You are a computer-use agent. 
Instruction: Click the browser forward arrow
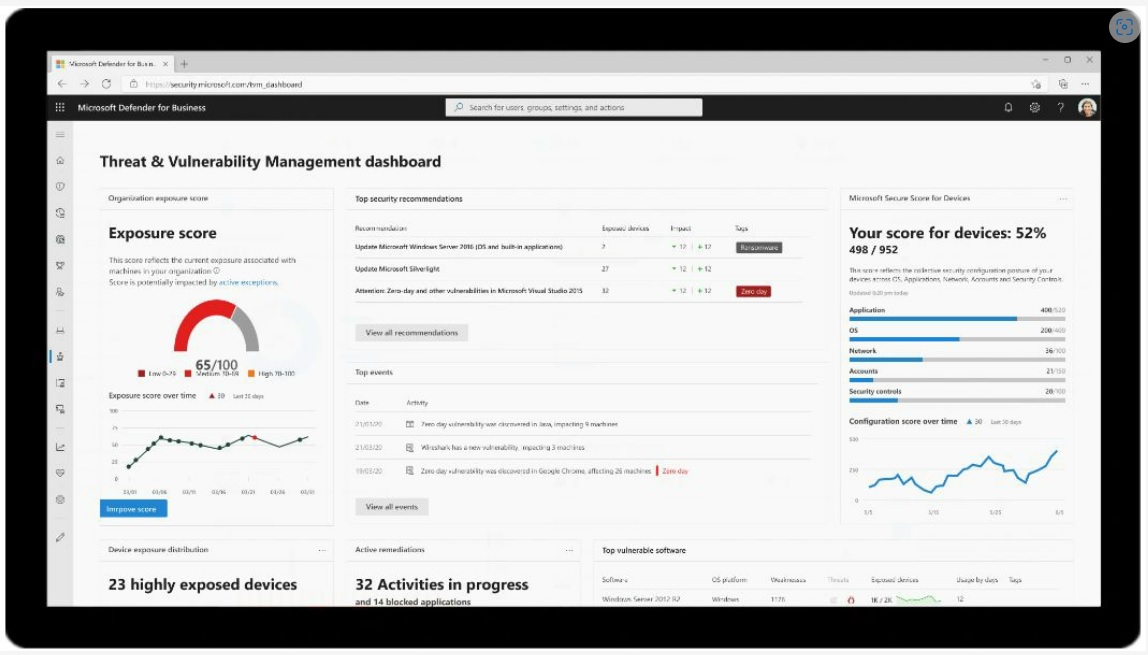[x=84, y=84]
